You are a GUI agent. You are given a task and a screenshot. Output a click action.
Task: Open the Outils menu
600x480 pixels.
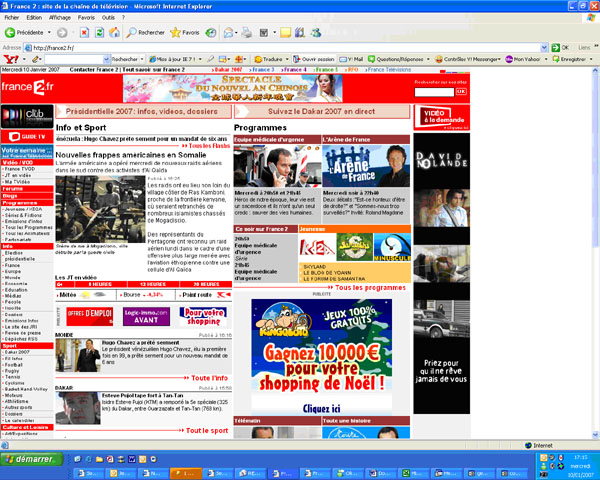[x=121, y=17]
